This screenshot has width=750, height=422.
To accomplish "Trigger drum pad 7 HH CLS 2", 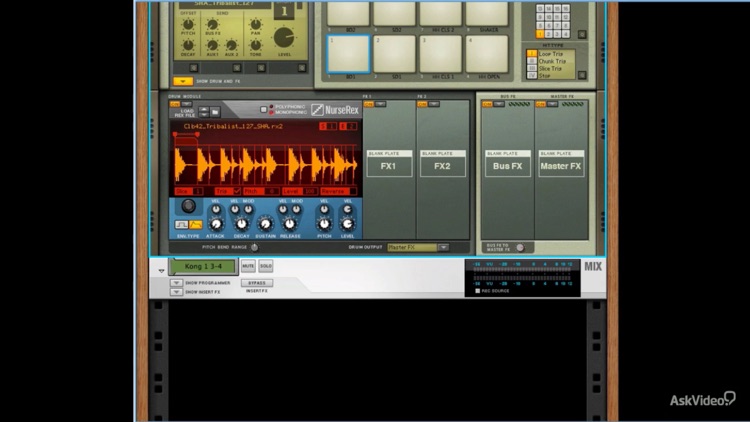I will [441, 13].
